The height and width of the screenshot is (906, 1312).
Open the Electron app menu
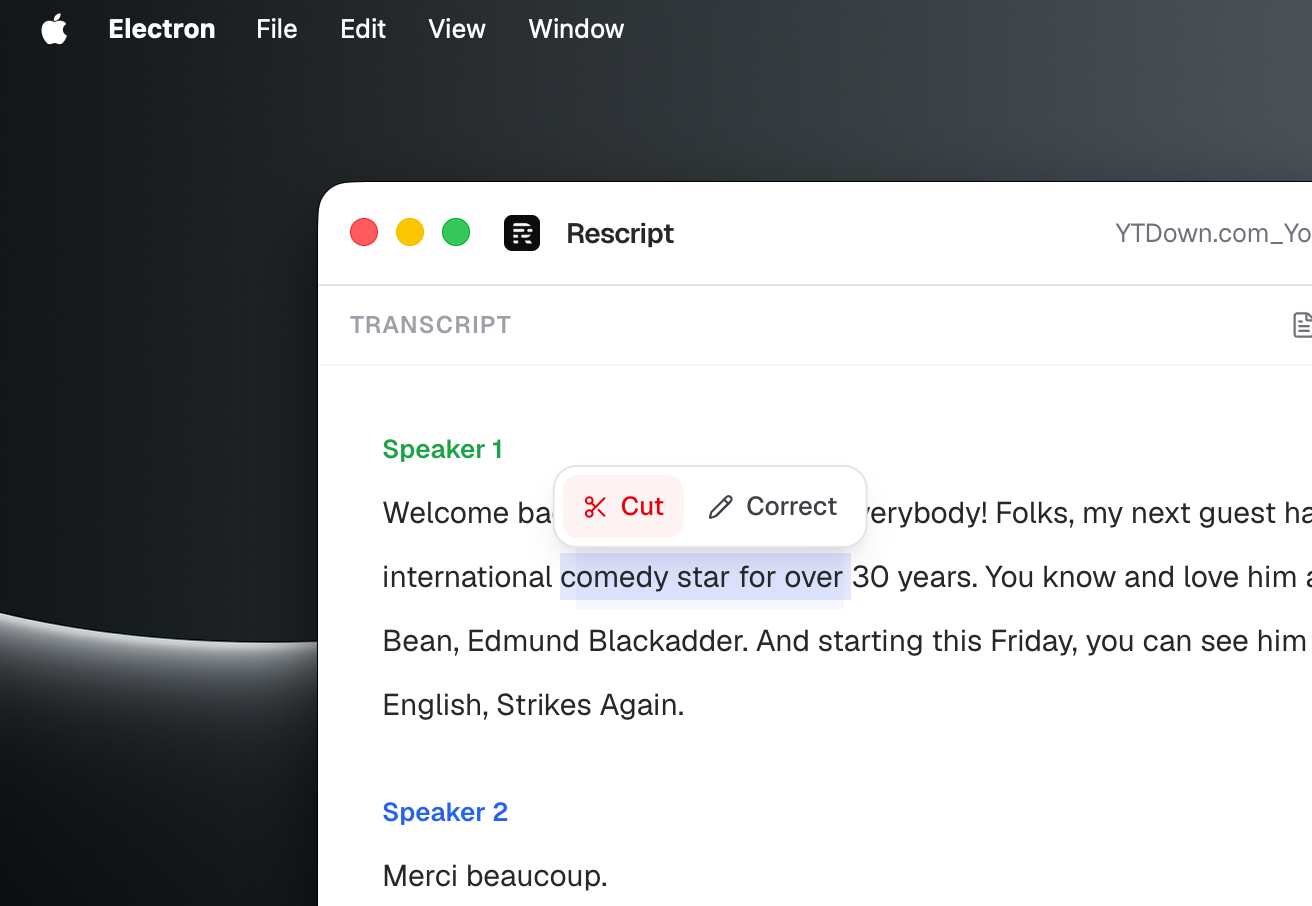click(161, 29)
